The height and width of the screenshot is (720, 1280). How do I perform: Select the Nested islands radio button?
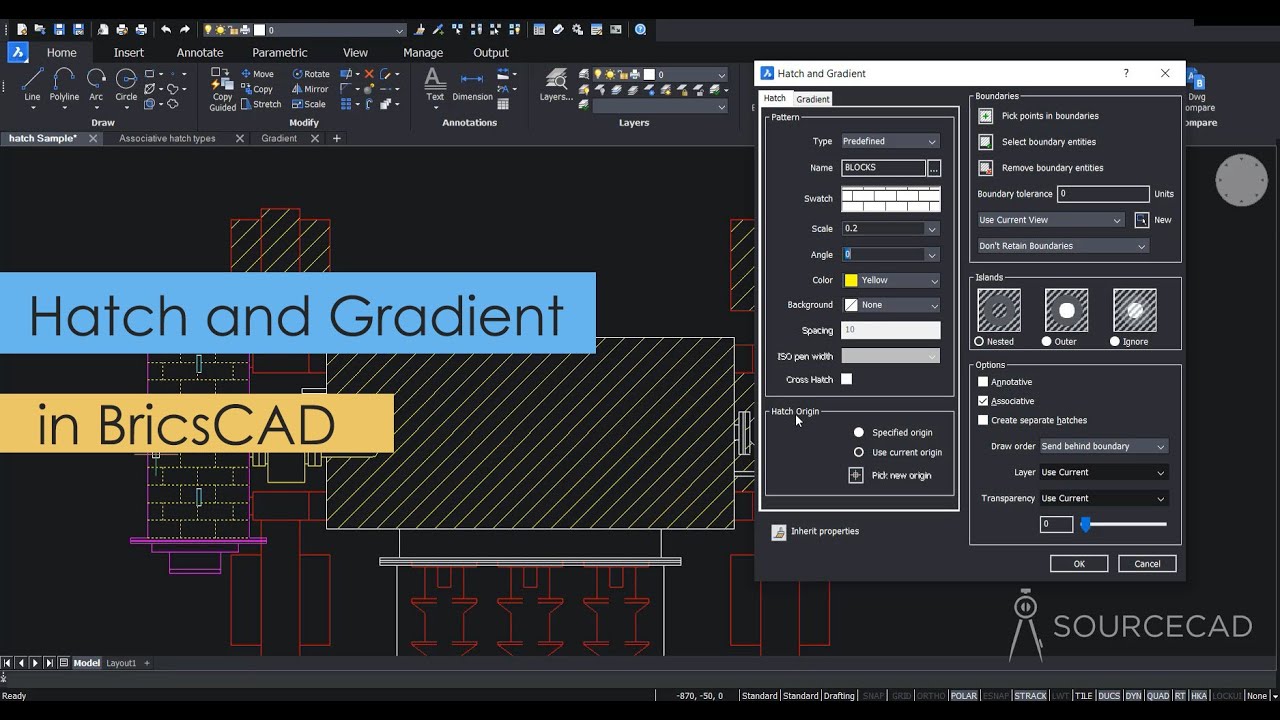tap(979, 341)
